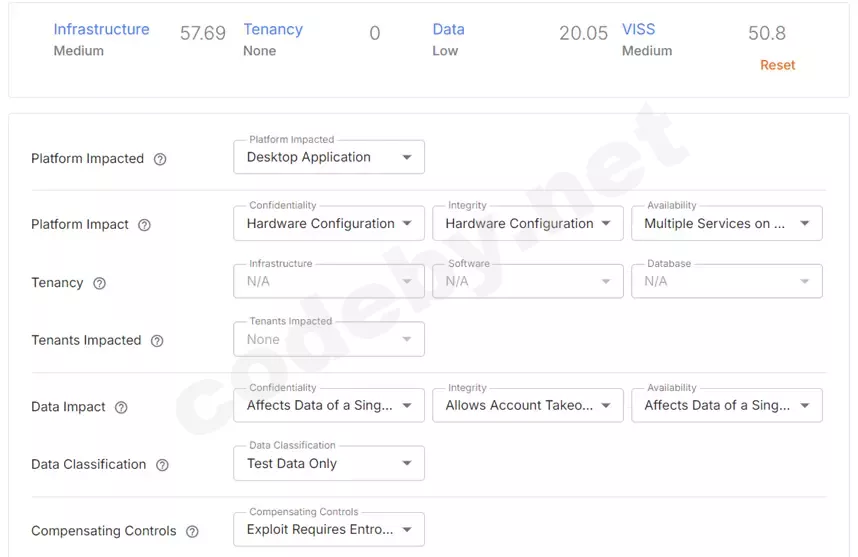
Task: Click the Data Impact help icon
Action: pyautogui.click(x=121, y=408)
